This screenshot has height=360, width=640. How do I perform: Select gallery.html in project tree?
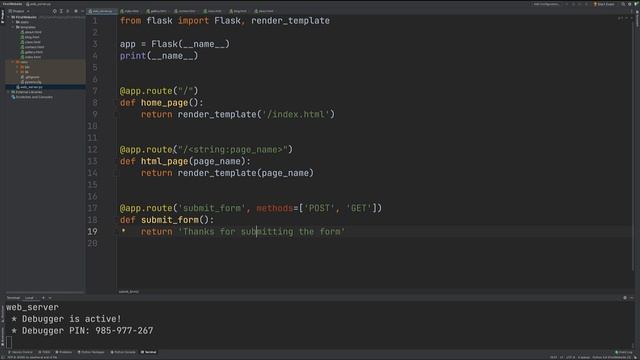[32, 52]
